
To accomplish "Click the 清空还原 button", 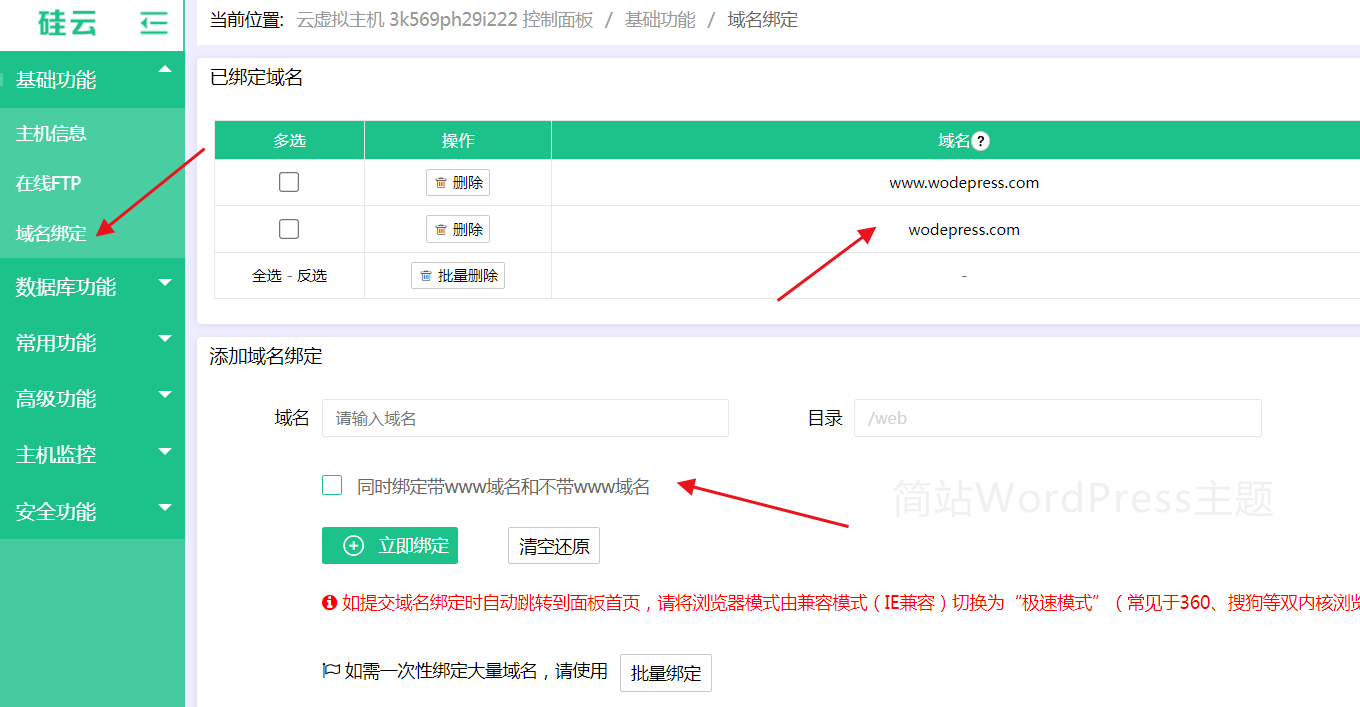I will pos(553,546).
